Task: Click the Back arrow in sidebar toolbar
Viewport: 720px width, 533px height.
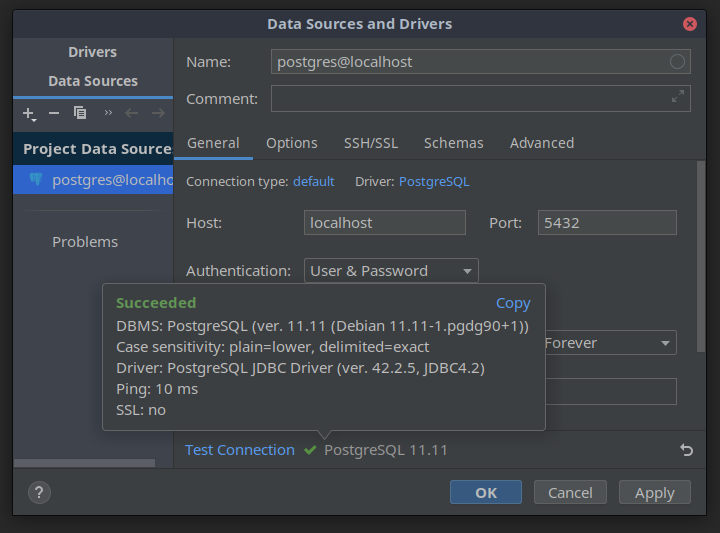Action: pyautogui.click(x=131, y=113)
